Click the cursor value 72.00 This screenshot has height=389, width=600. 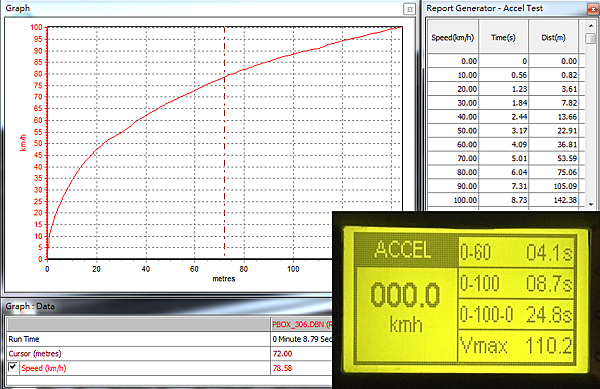(x=282, y=353)
